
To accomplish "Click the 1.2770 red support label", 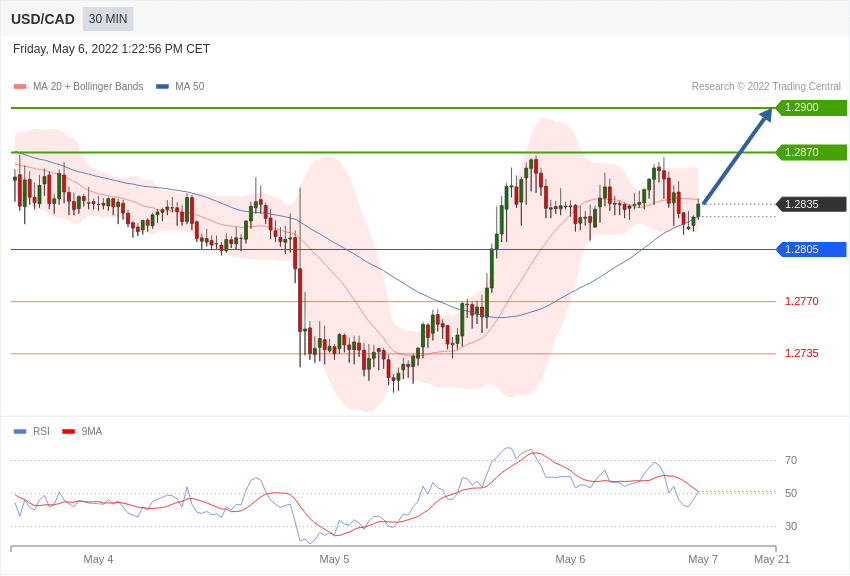I will (802, 301).
